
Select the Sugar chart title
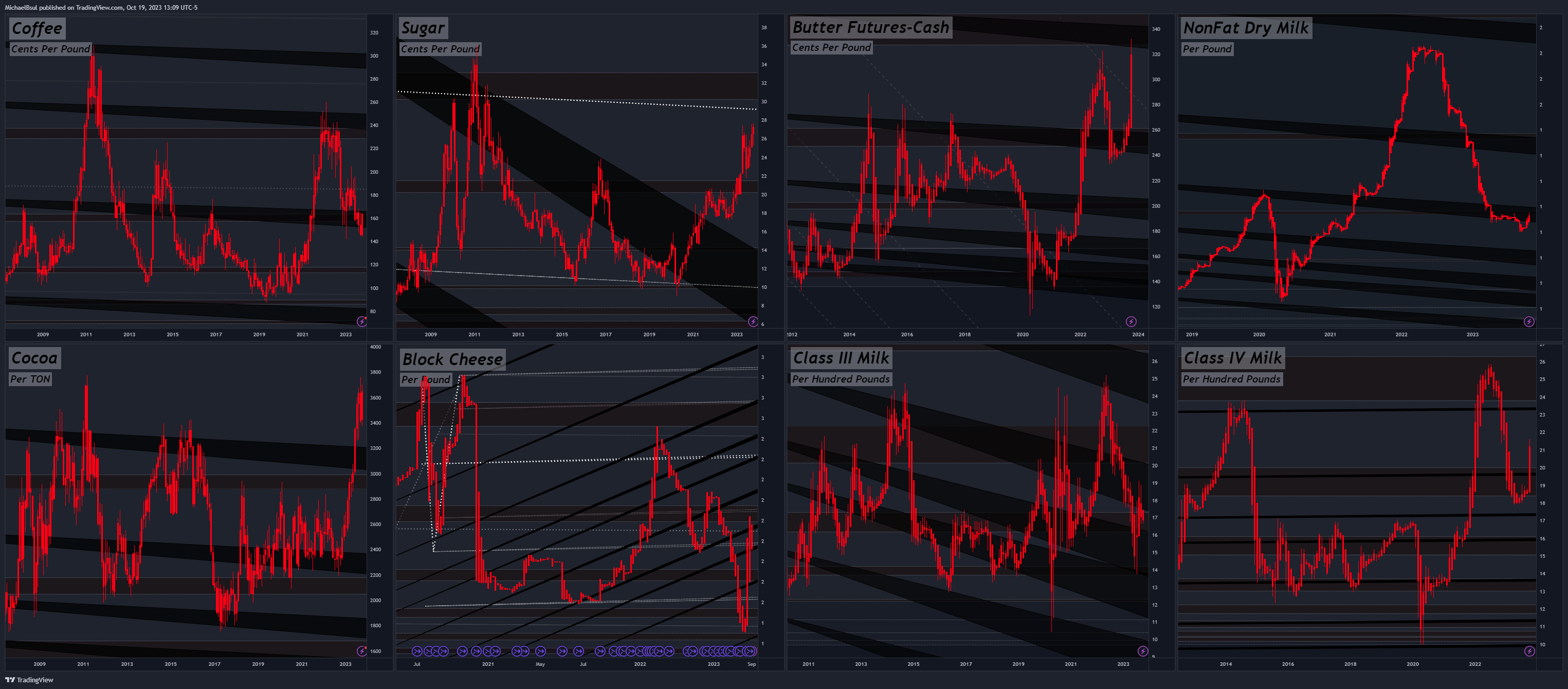pos(423,28)
